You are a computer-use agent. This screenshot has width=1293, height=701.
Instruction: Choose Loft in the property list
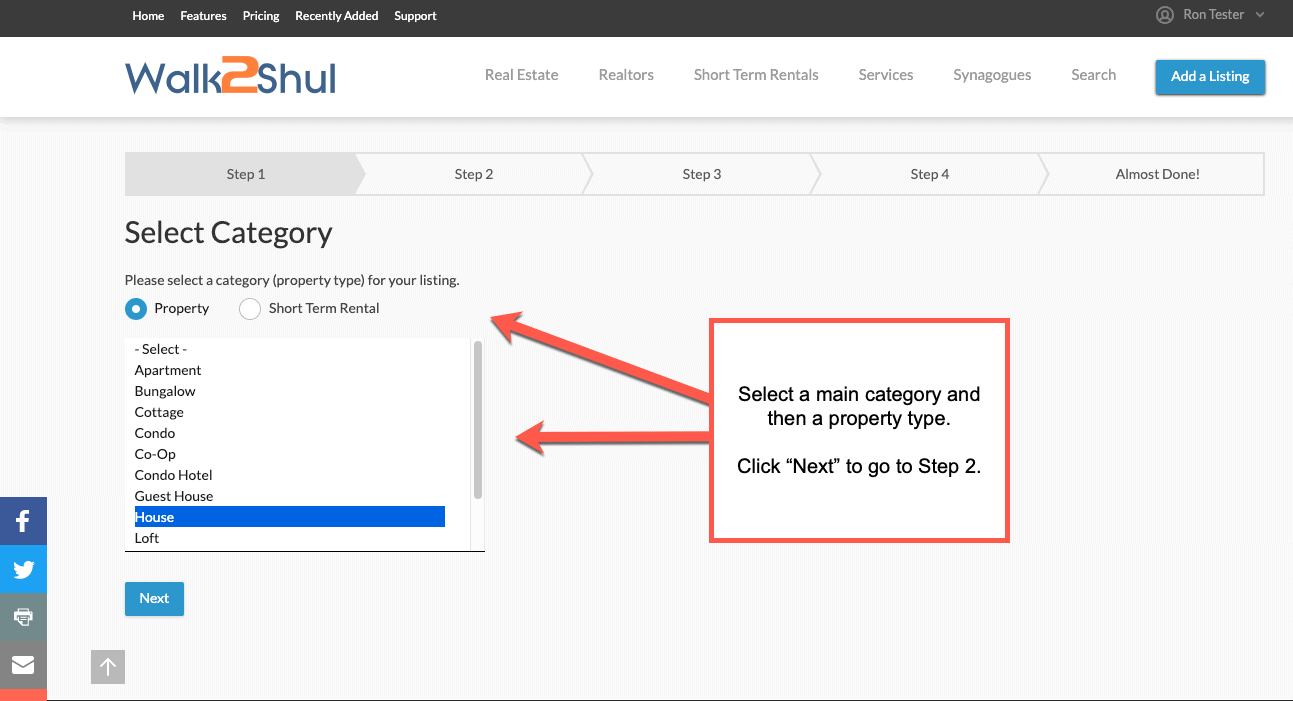(x=289, y=538)
